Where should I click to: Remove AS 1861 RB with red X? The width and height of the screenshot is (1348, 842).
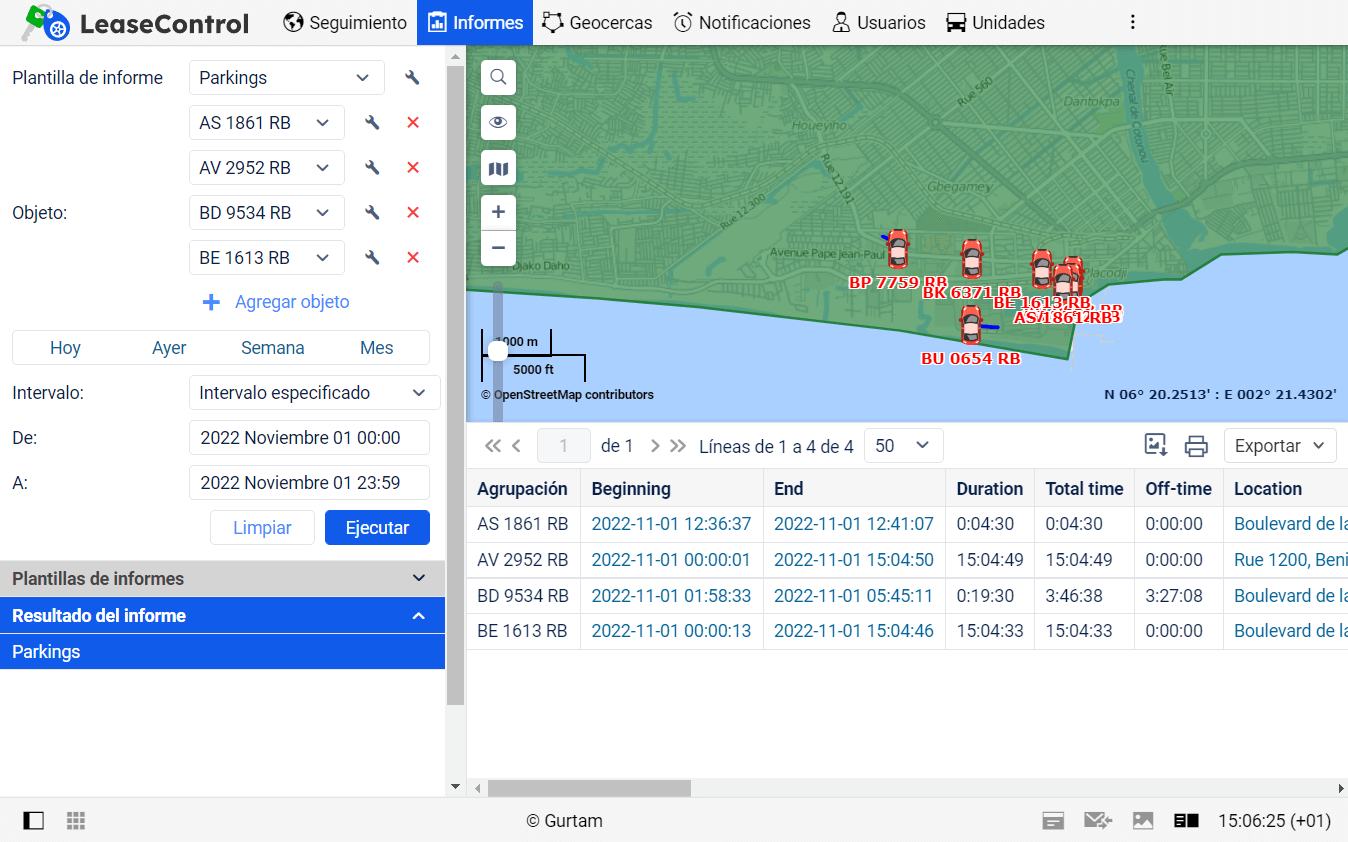tap(412, 123)
